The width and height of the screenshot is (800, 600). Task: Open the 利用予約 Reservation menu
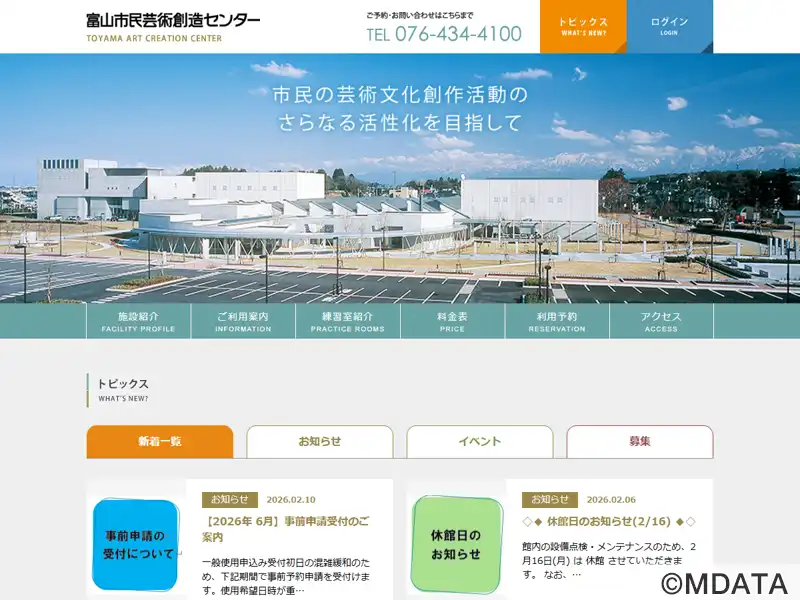(x=557, y=321)
